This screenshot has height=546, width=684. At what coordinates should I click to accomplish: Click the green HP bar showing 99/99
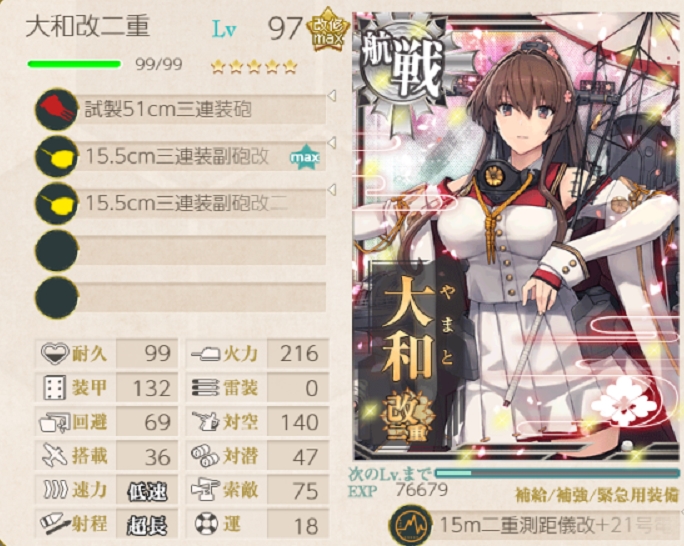(x=75, y=65)
